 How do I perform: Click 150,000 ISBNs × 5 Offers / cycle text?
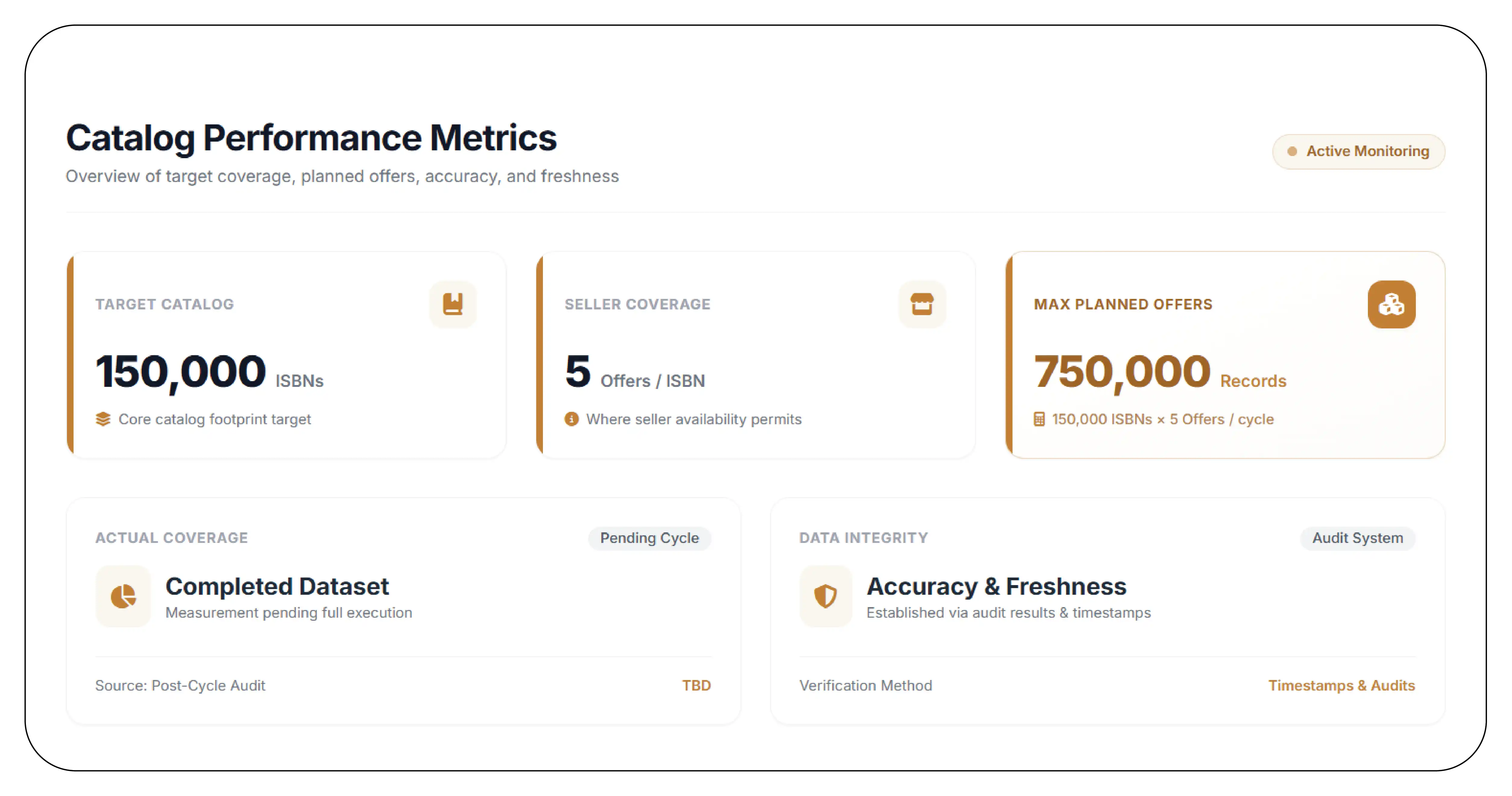click(1163, 419)
